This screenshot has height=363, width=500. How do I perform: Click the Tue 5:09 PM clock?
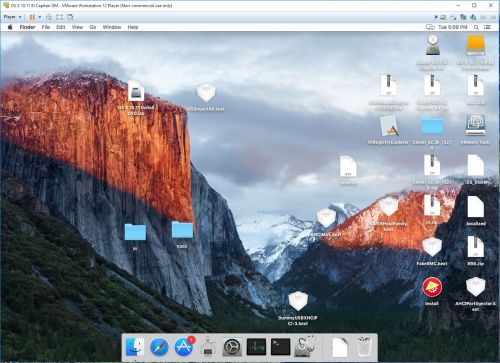[x=453, y=27]
